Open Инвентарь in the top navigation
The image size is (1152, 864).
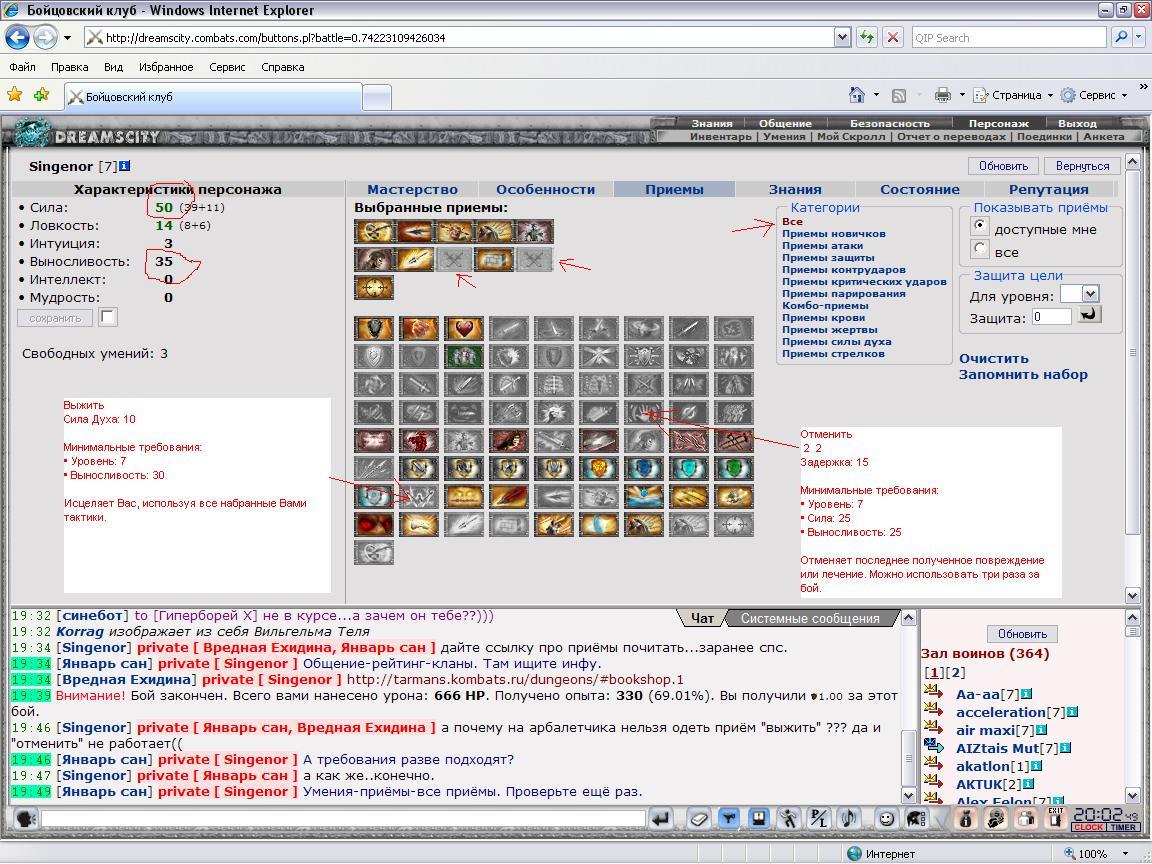click(721, 136)
